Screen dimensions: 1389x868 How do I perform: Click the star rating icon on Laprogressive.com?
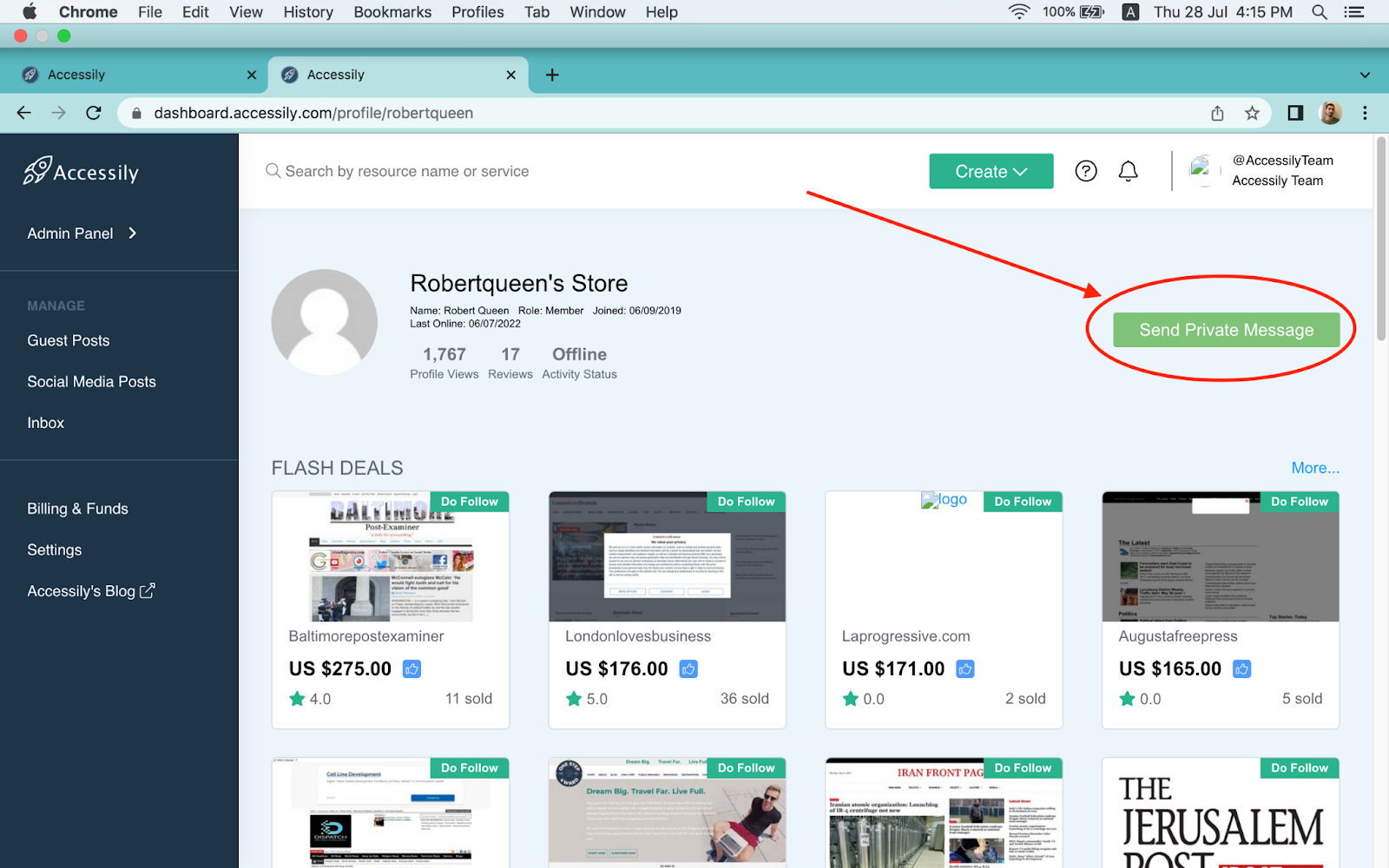(x=851, y=699)
